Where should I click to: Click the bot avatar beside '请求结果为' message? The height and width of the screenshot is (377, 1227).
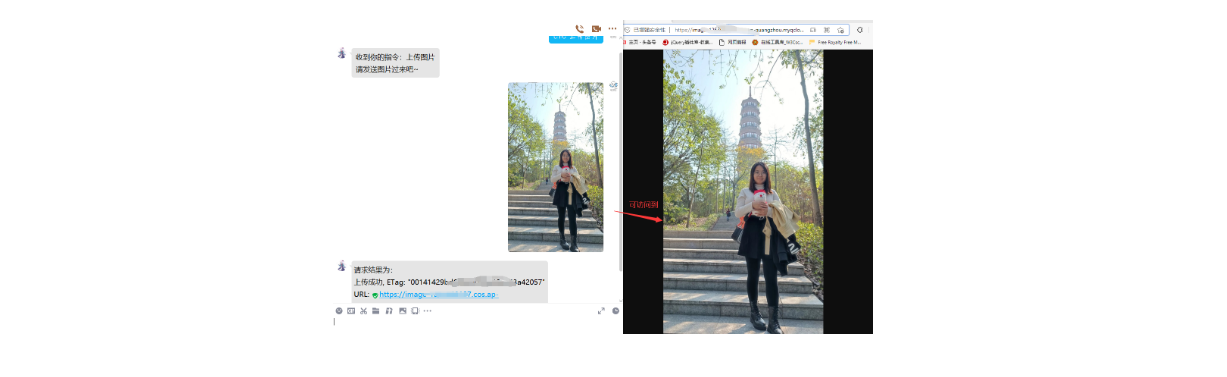coord(342,266)
